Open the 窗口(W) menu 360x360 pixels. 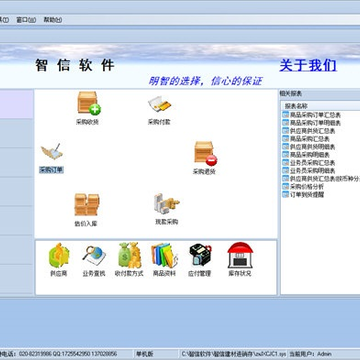coord(26,20)
